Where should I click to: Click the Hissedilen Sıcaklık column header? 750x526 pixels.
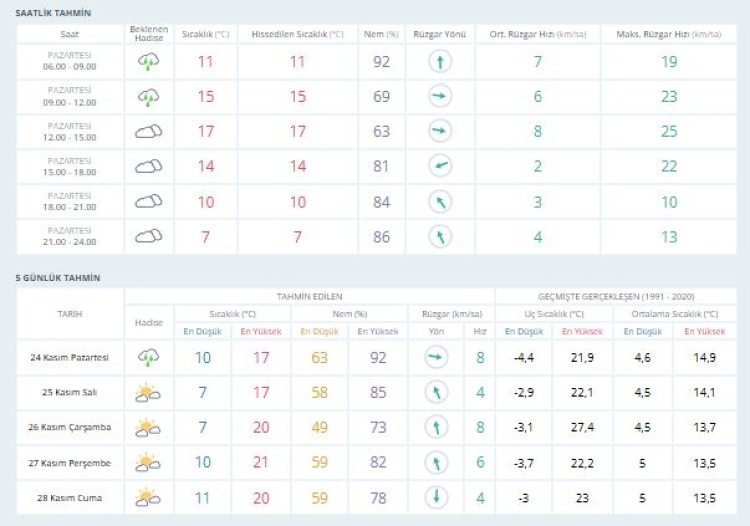click(297, 34)
